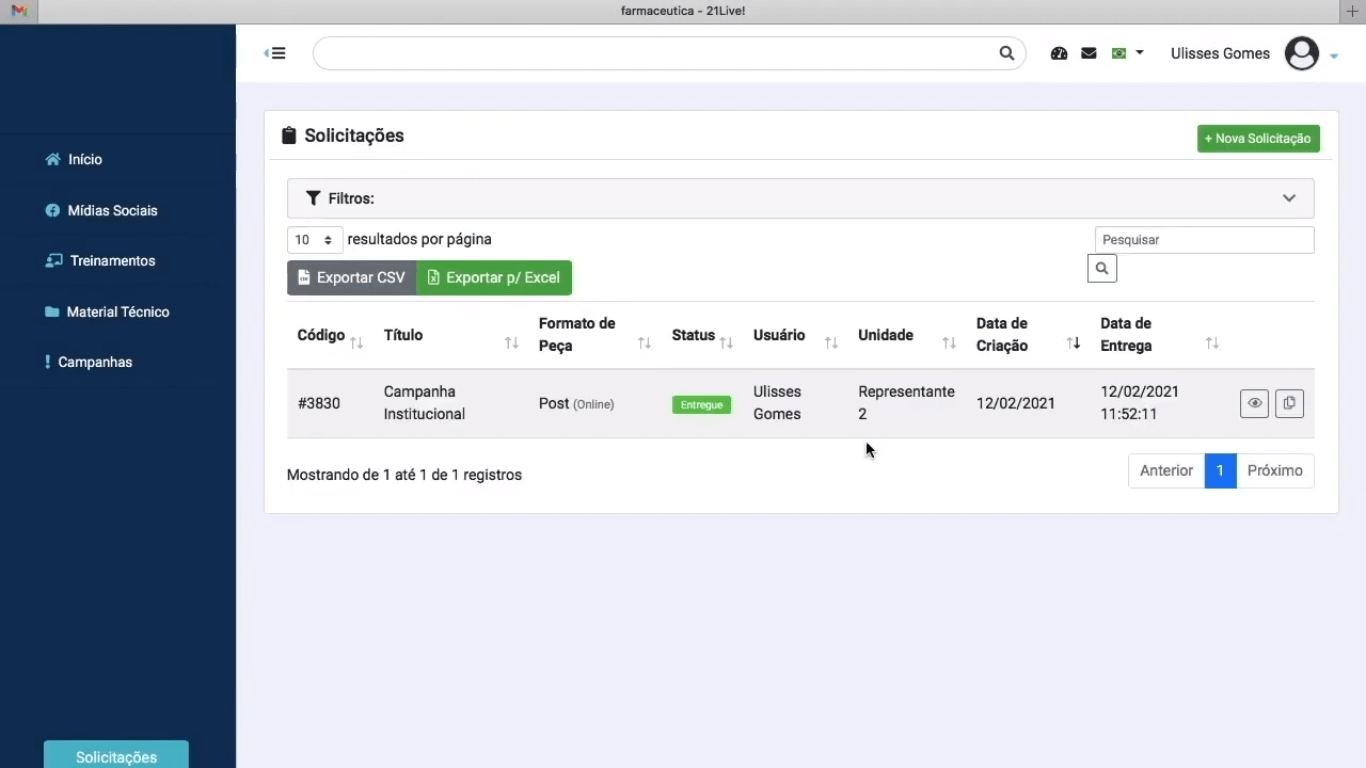
Task: Open the results per page dropdown
Action: [x=314, y=240]
